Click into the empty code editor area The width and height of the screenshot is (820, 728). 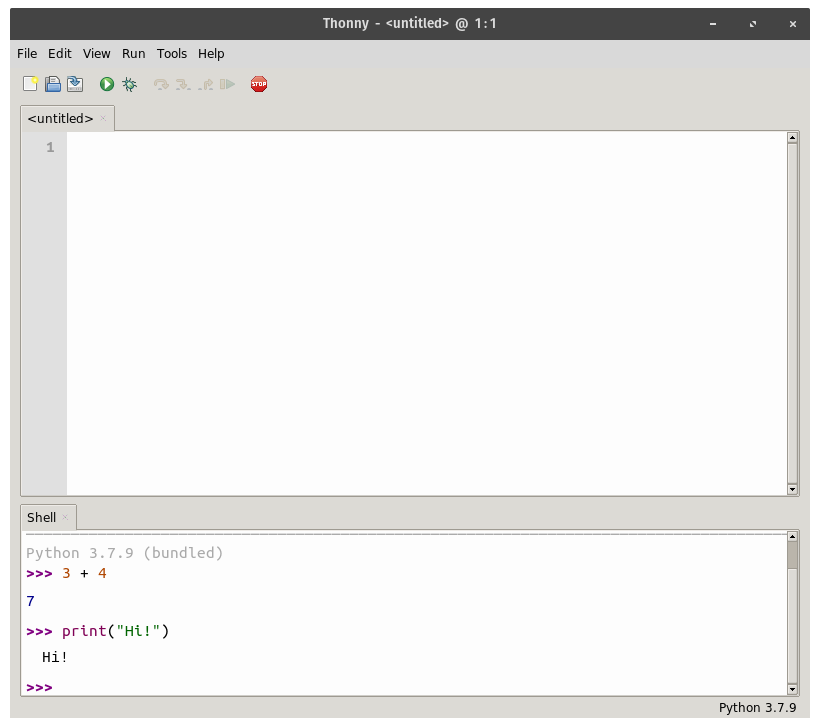coord(426,313)
